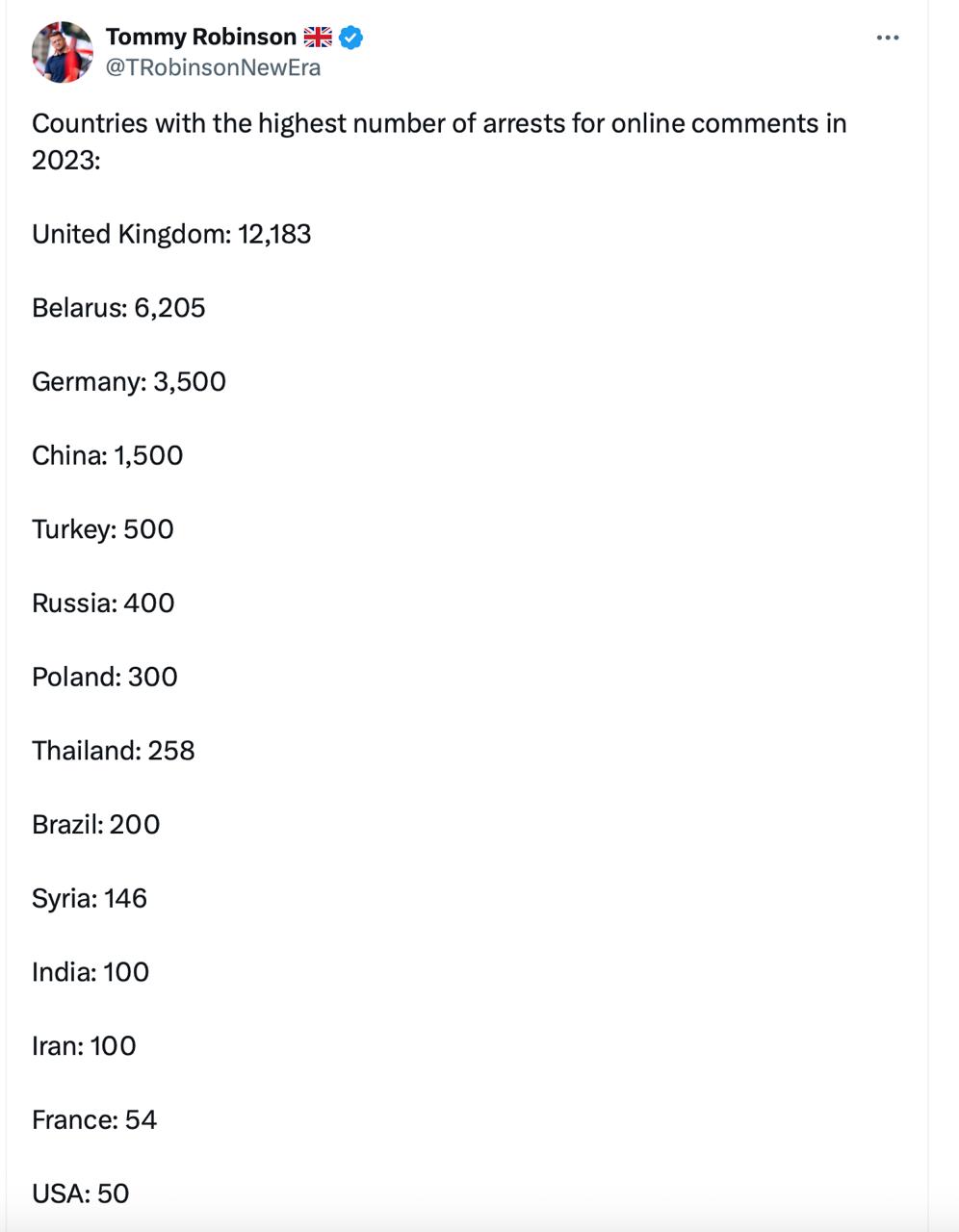This screenshot has width=959, height=1232.
Task: Click the India: 100 line
Action: tap(91, 972)
